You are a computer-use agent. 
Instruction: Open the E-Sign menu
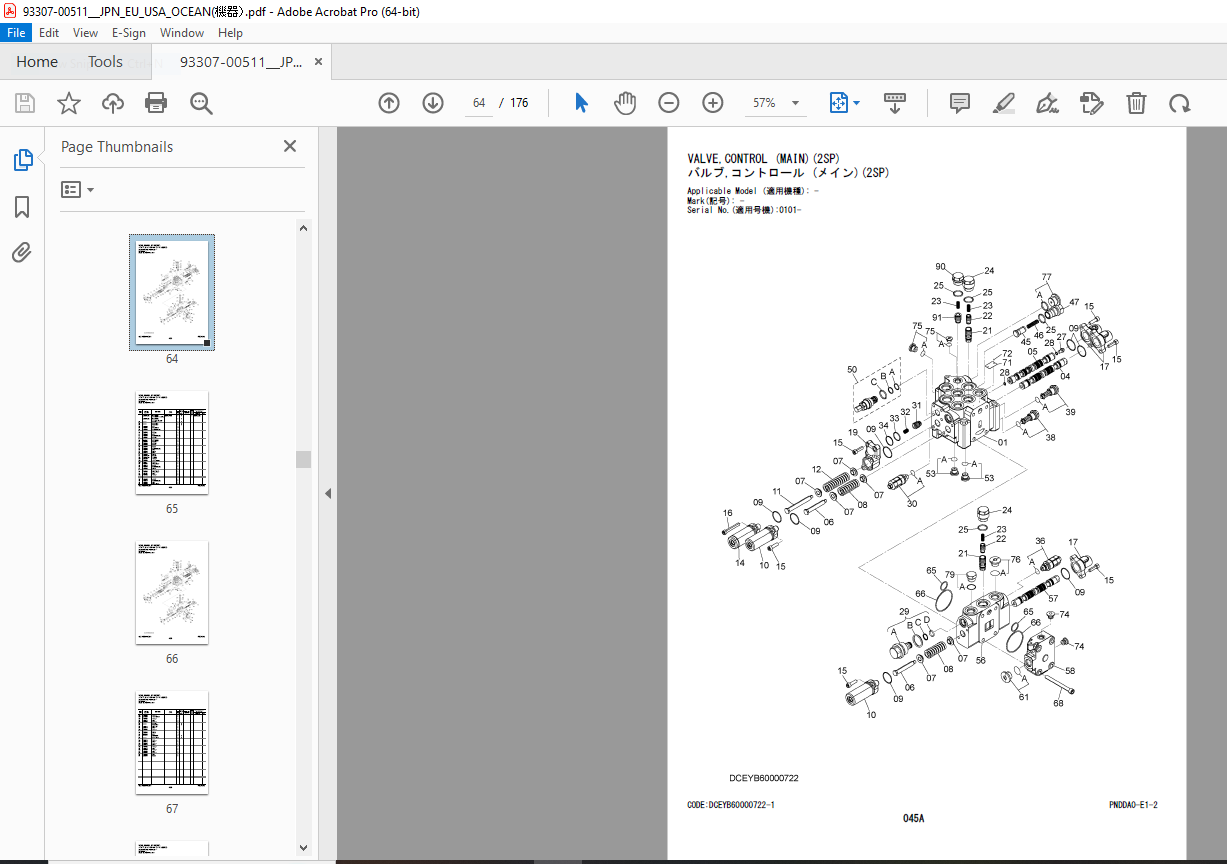[x=129, y=33]
